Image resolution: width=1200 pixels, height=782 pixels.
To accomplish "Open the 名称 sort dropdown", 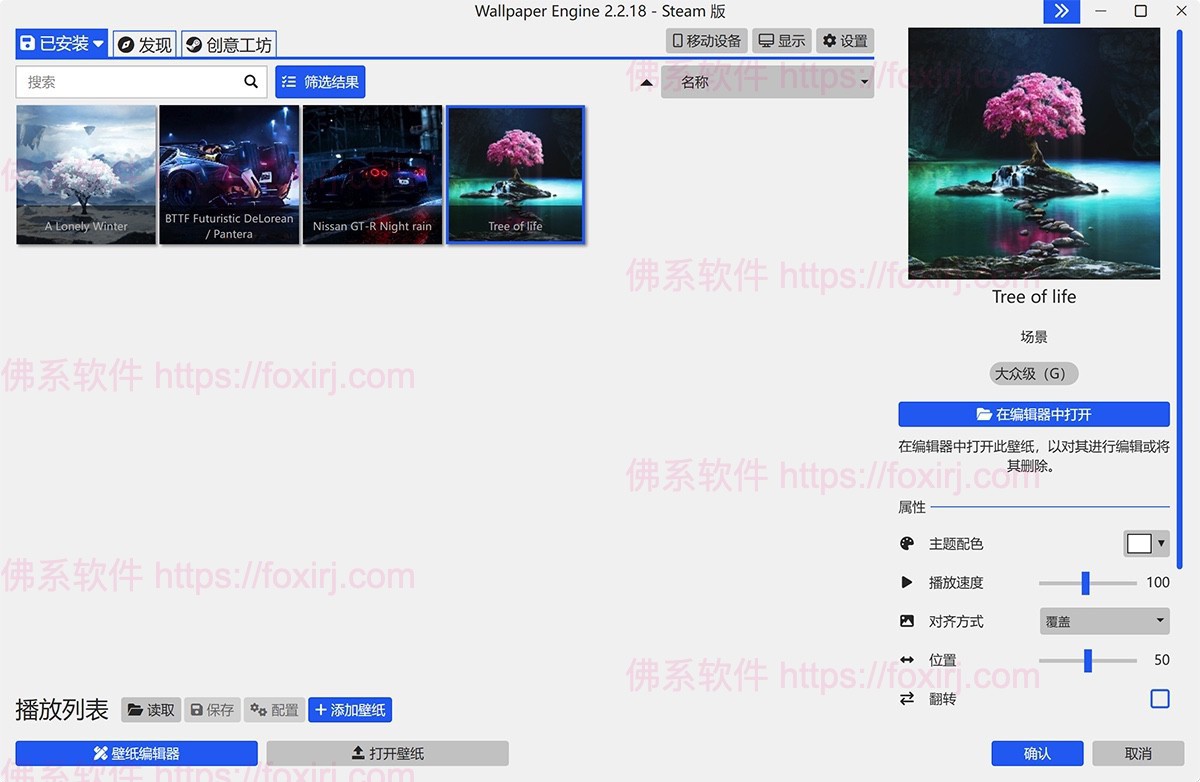I will (767, 81).
